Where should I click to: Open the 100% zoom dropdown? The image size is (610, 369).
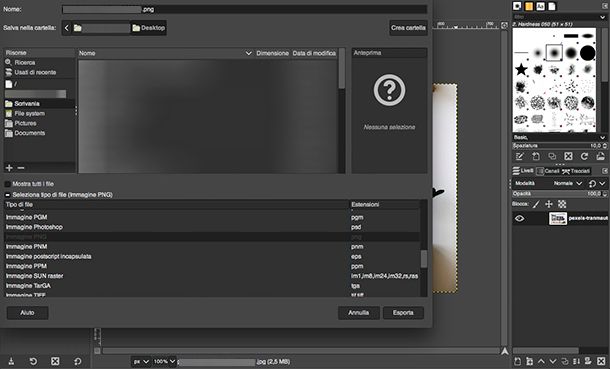(164, 362)
